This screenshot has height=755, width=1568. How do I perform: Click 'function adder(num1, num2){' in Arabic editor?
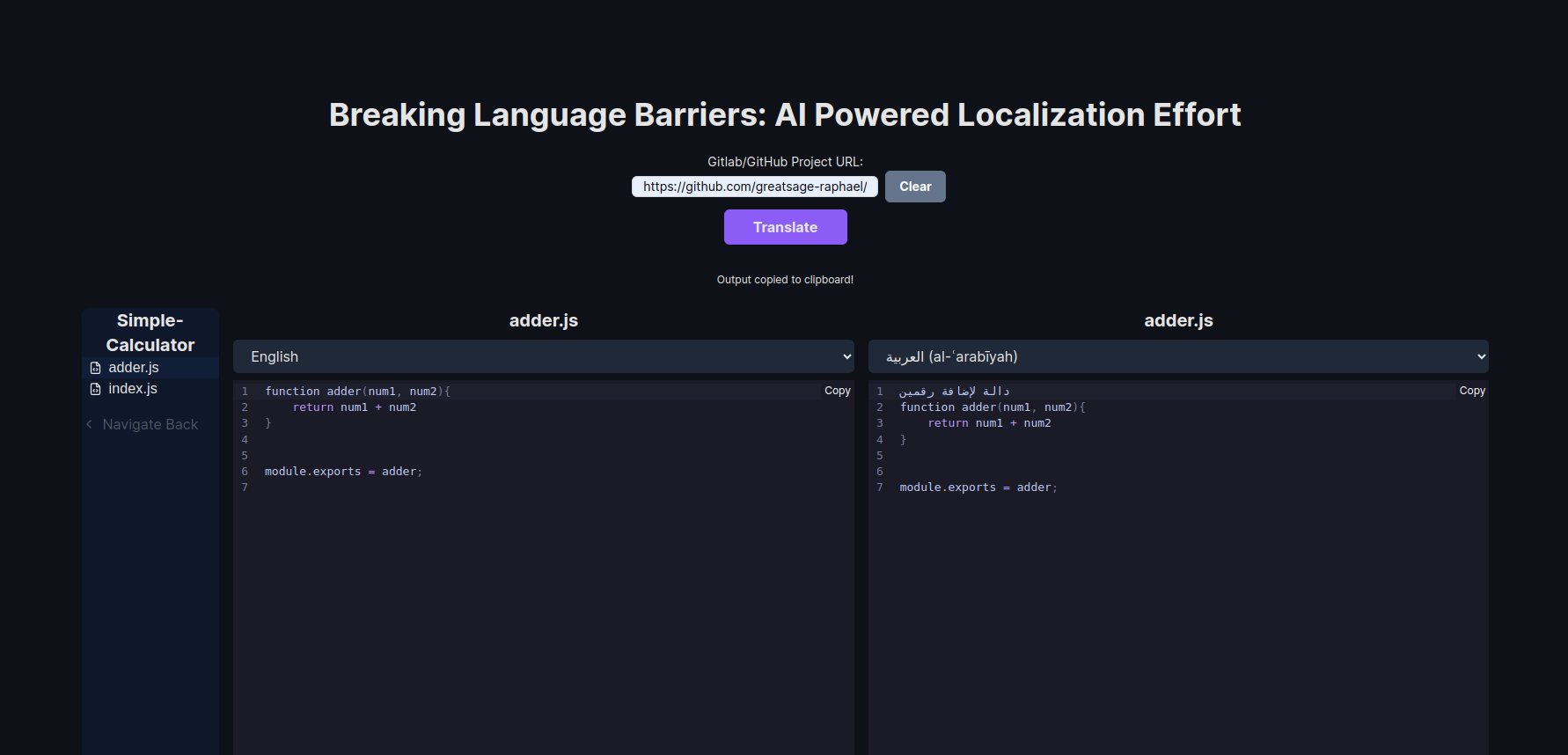993,407
